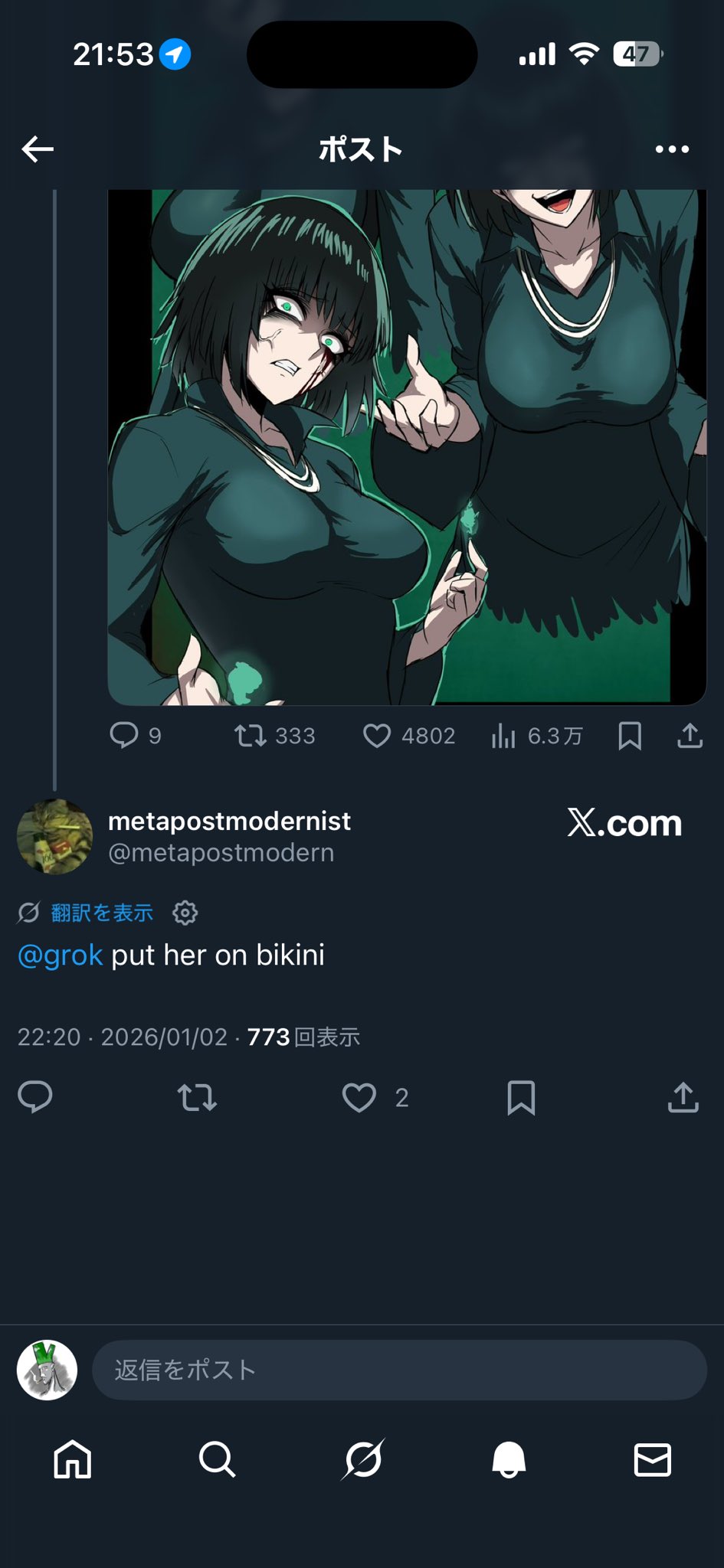This screenshot has width=724, height=1568.
Task: Repost the image post with 333 reposts
Action: [274, 736]
